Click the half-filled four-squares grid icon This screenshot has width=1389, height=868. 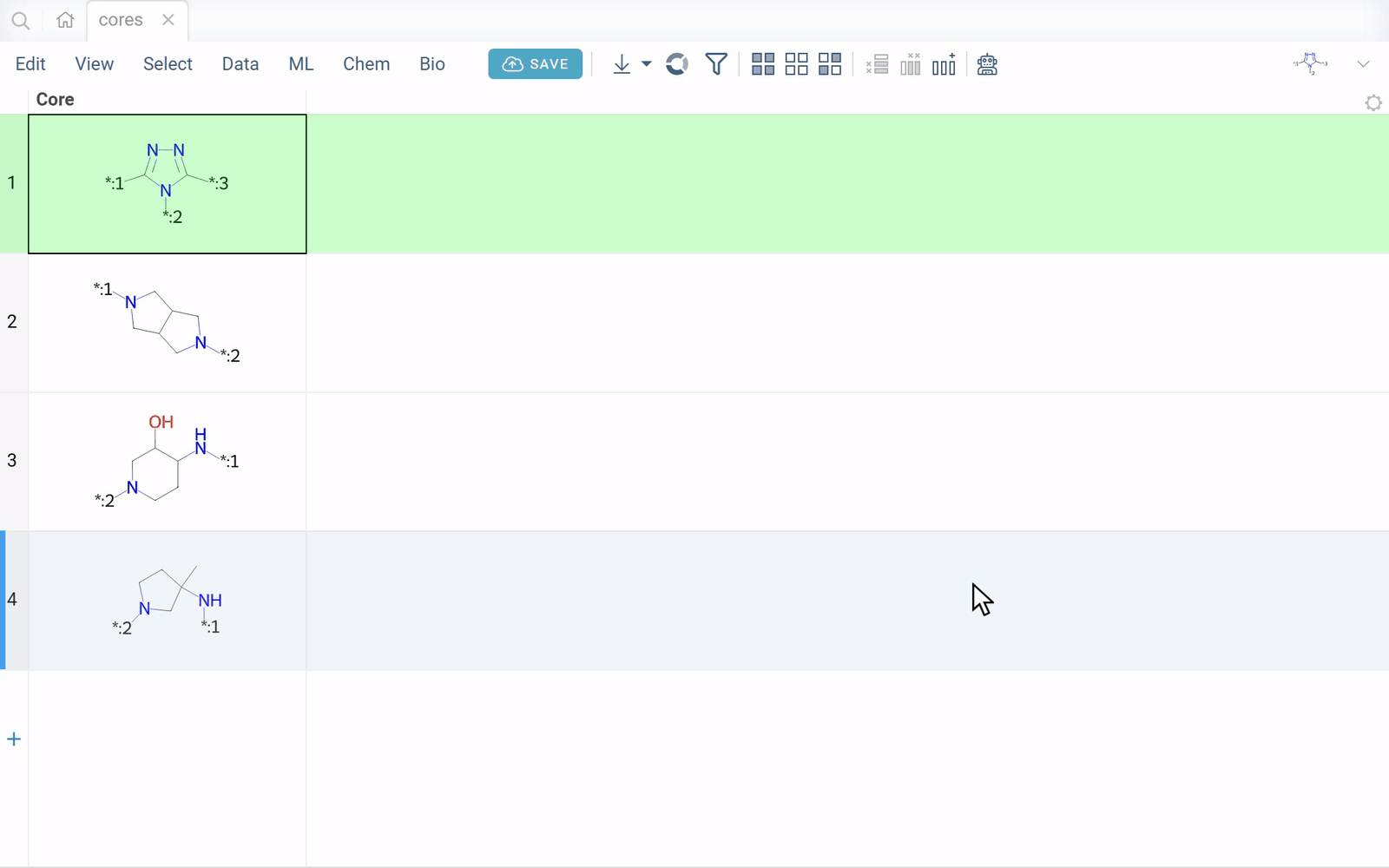point(830,64)
